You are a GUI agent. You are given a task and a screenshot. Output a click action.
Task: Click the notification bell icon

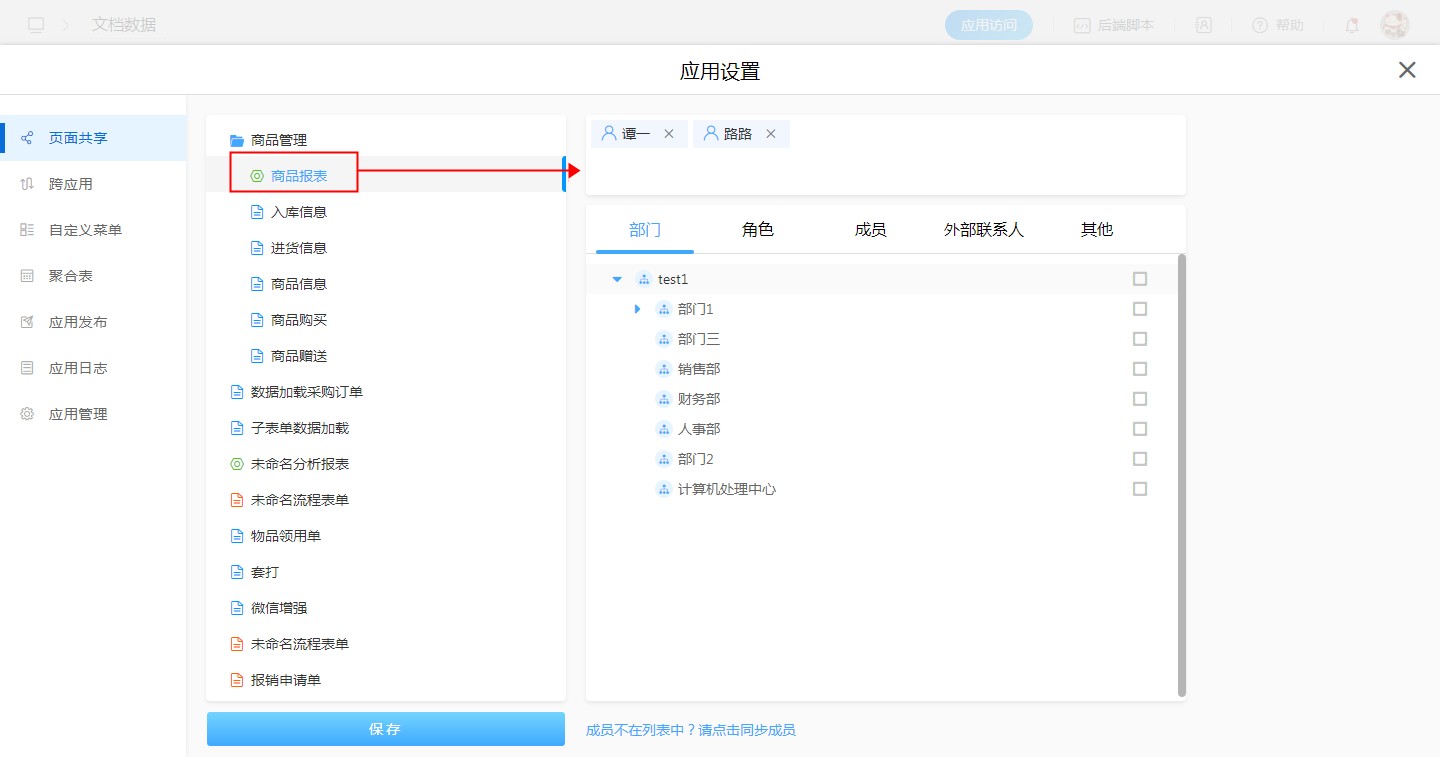(x=1352, y=25)
